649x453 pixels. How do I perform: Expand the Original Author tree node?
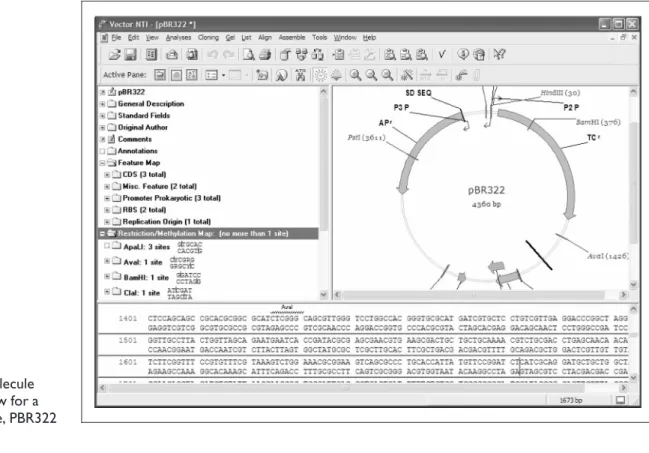[102, 128]
